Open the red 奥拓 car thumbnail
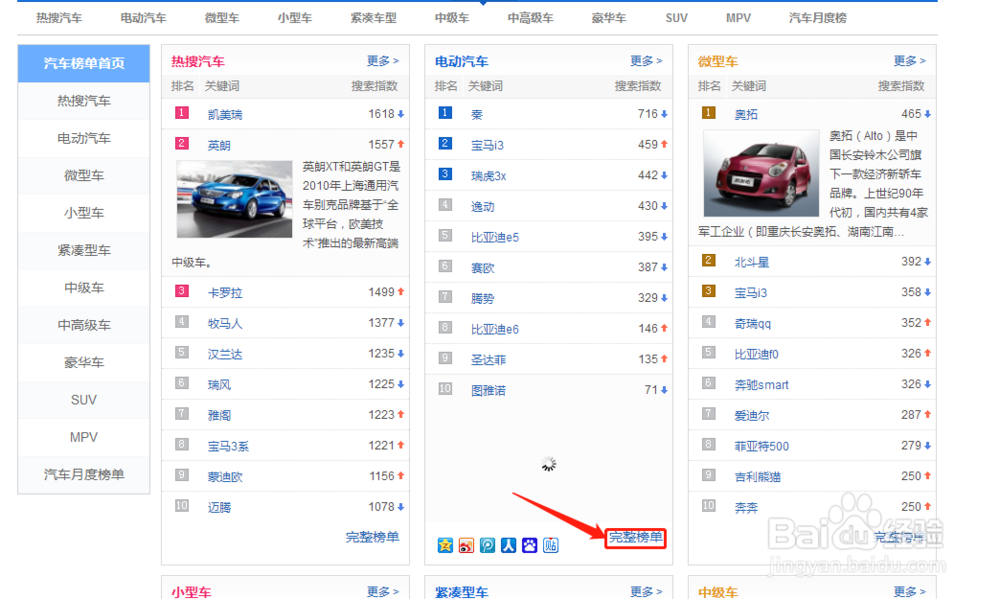 [x=761, y=174]
